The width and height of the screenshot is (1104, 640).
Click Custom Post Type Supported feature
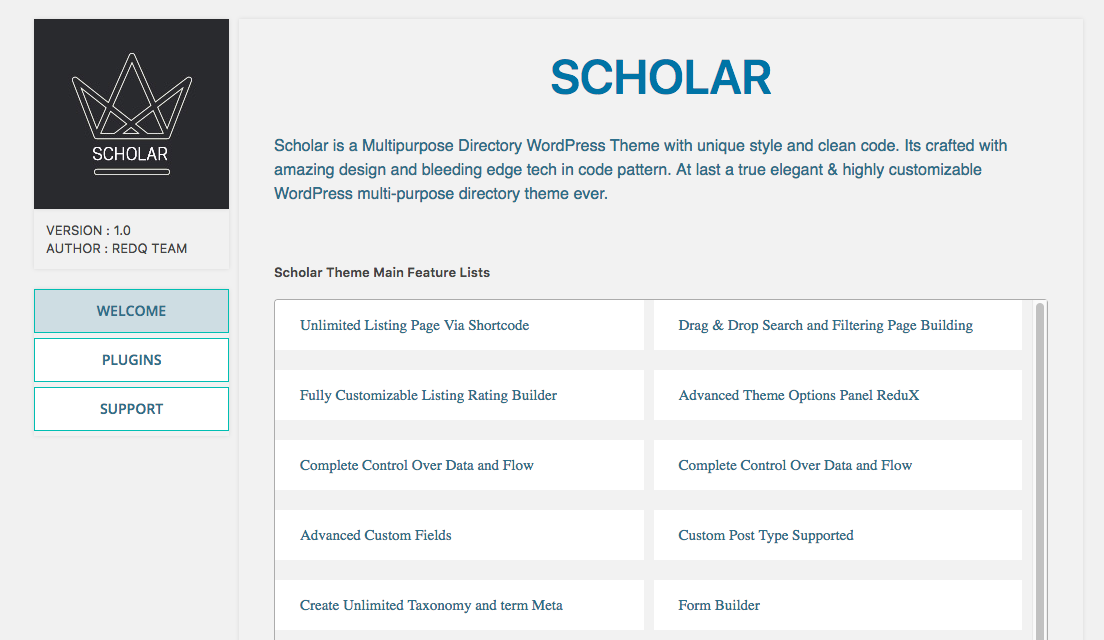click(766, 536)
